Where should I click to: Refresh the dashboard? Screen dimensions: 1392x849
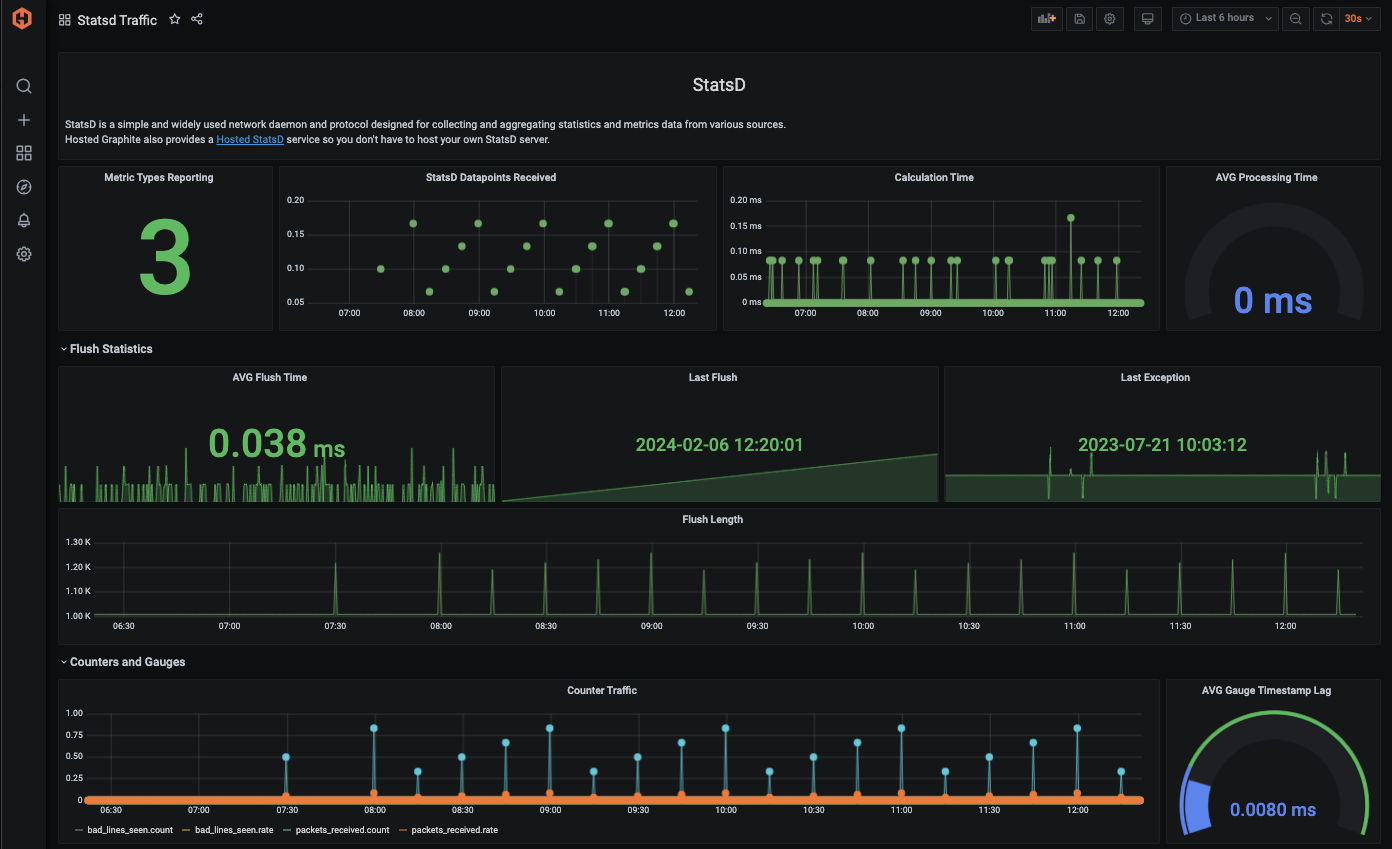pyautogui.click(x=1326, y=18)
